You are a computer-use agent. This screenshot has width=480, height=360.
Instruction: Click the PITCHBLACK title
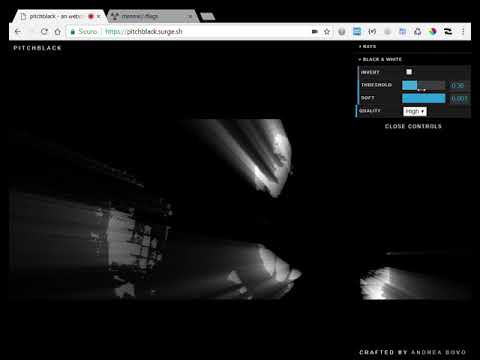[37, 48]
